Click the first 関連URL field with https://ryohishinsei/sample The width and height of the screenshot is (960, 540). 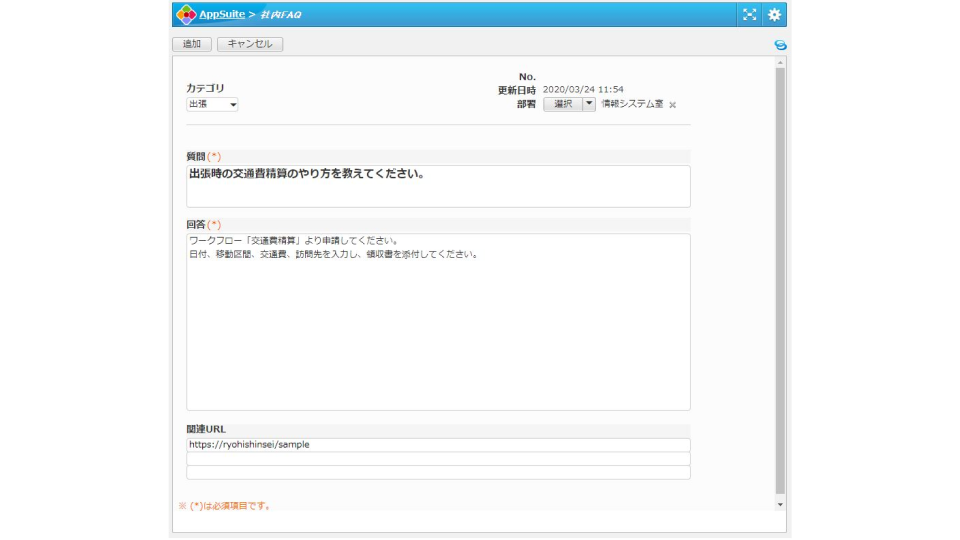pyautogui.click(x=438, y=445)
